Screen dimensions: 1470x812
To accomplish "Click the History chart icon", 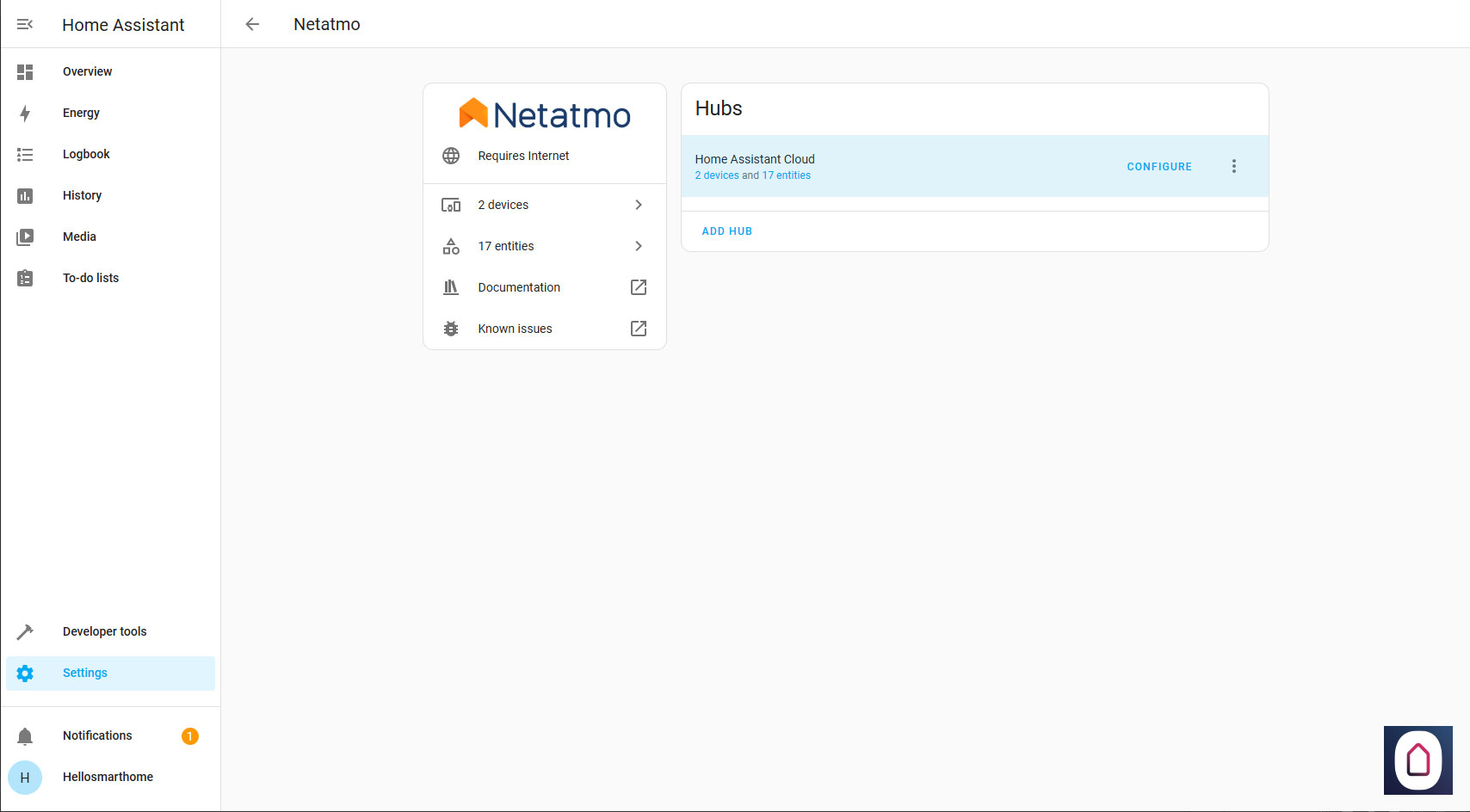I will pos(25,195).
